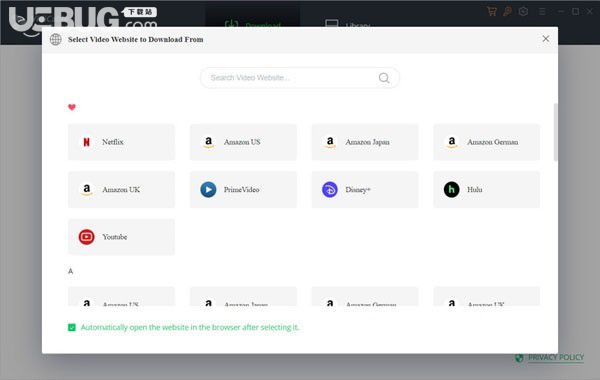
Task: Click the search magnifier icon
Action: coord(384,78)
